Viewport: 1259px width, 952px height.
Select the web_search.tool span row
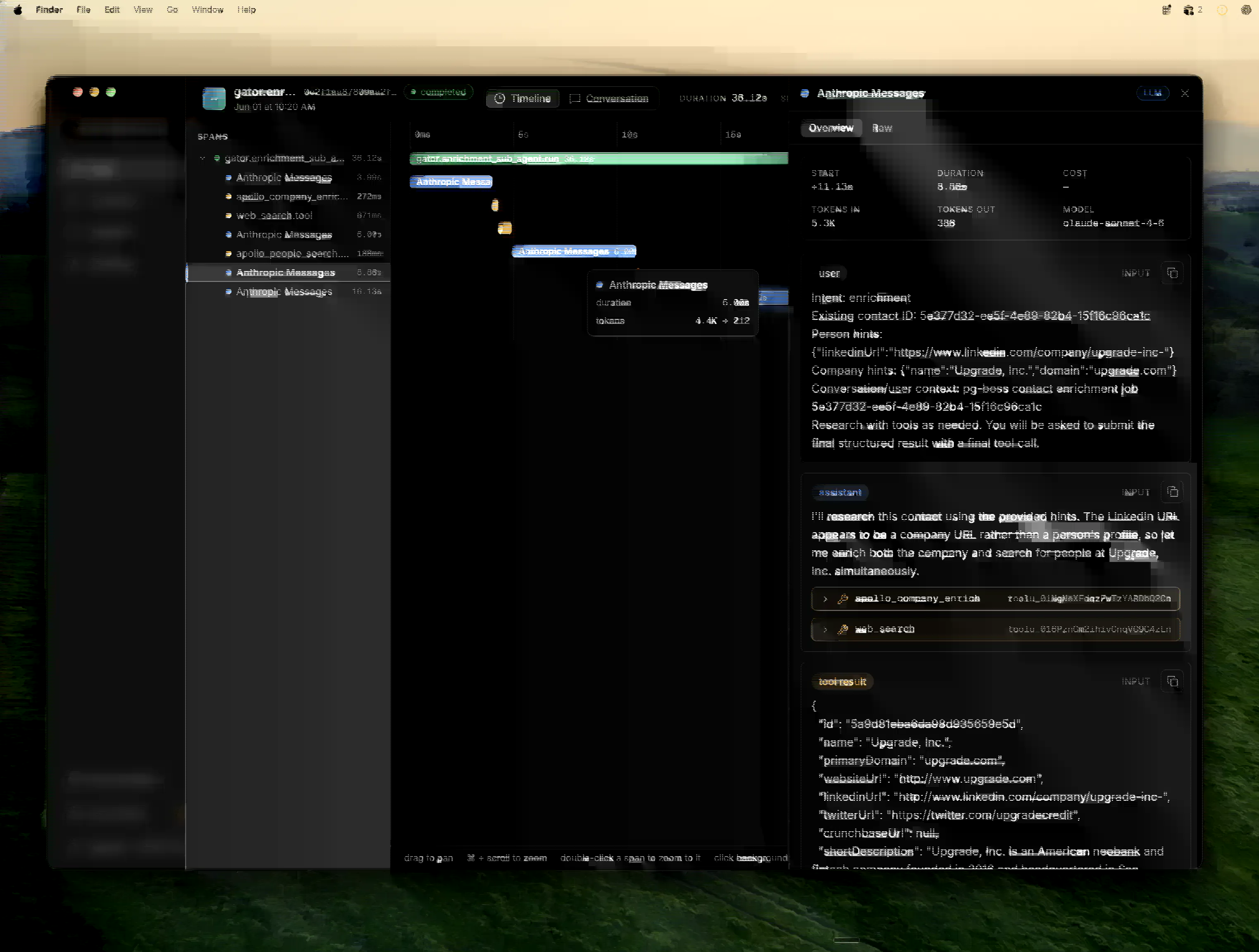[x=288, y=216]
